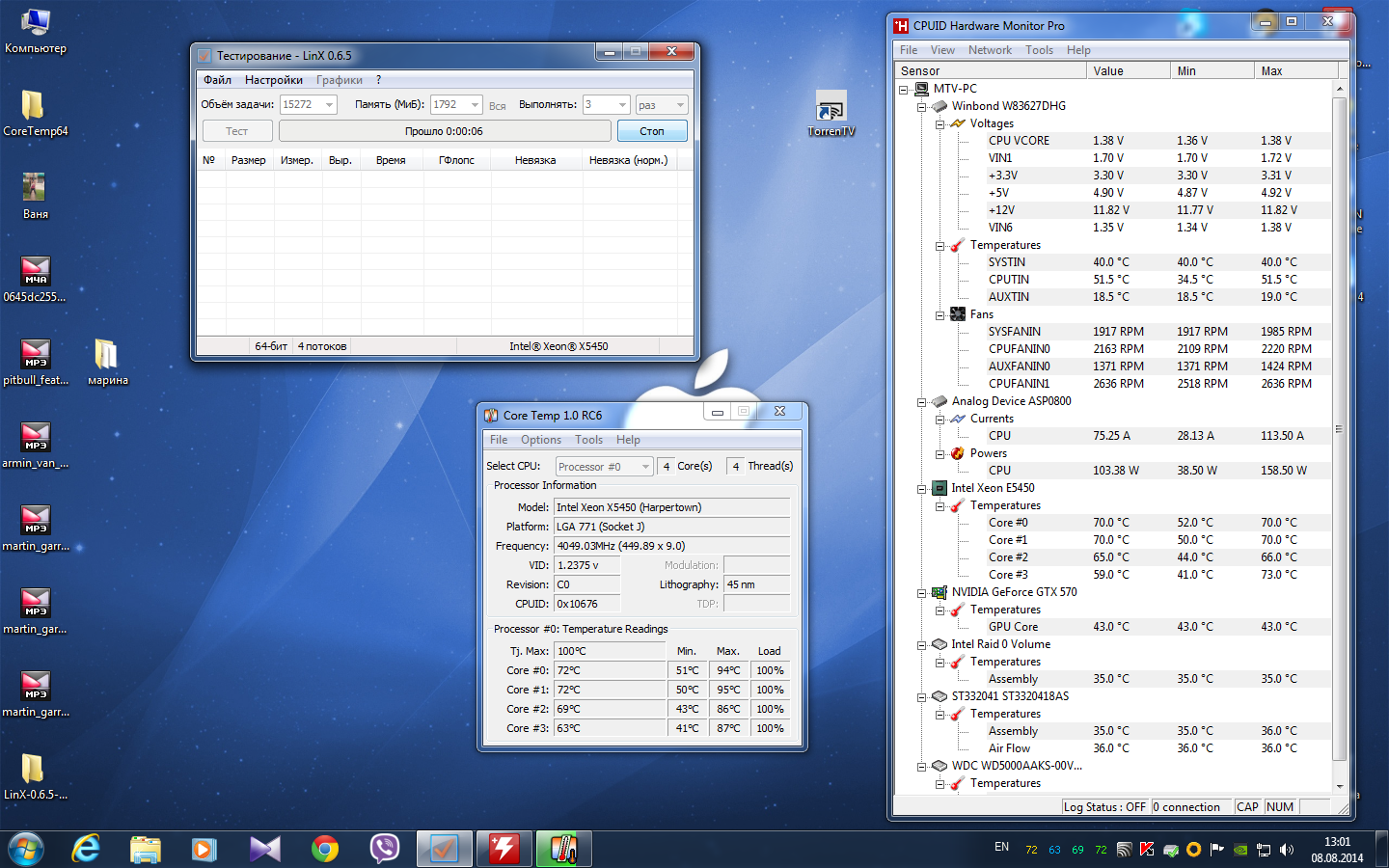Select the Ваня photo icon on desktop

(36, 196)
